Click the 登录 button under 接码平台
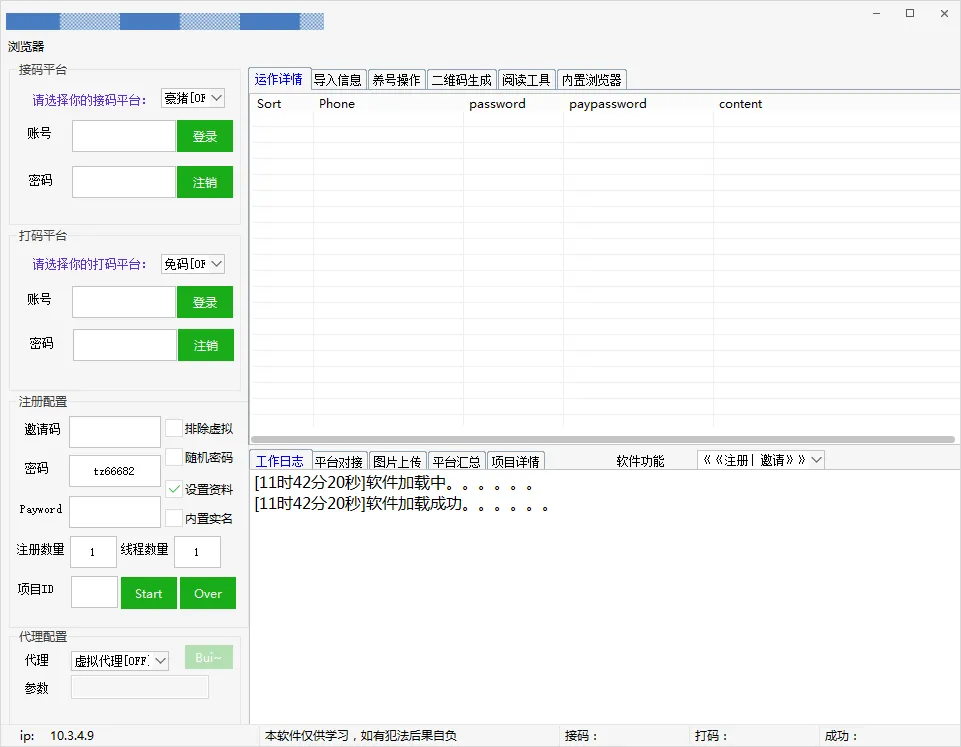Screen dimensions: 961x747 pyautogui.click(x=205, y=136)
